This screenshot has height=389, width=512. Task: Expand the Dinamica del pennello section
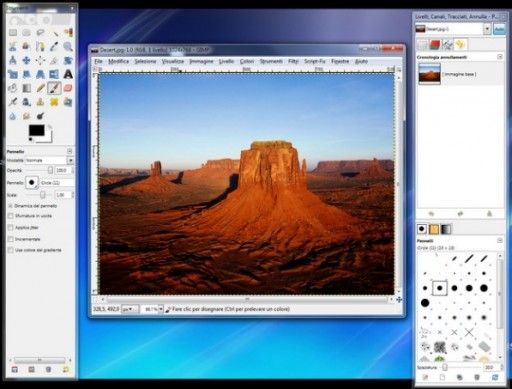10,206
